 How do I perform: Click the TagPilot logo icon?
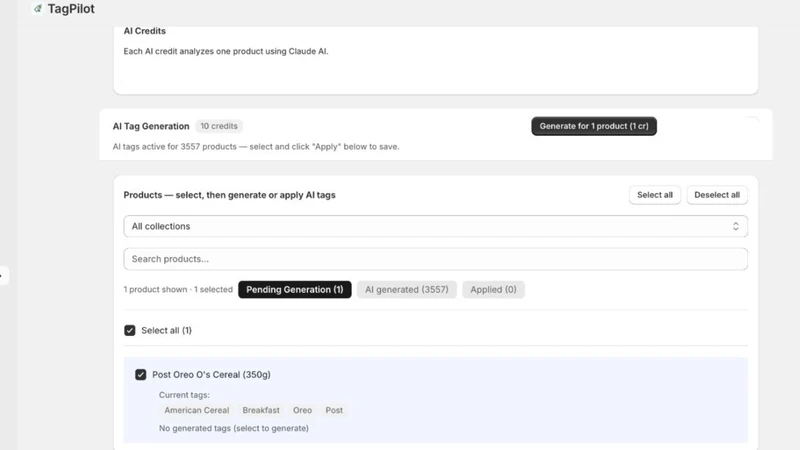37,9
